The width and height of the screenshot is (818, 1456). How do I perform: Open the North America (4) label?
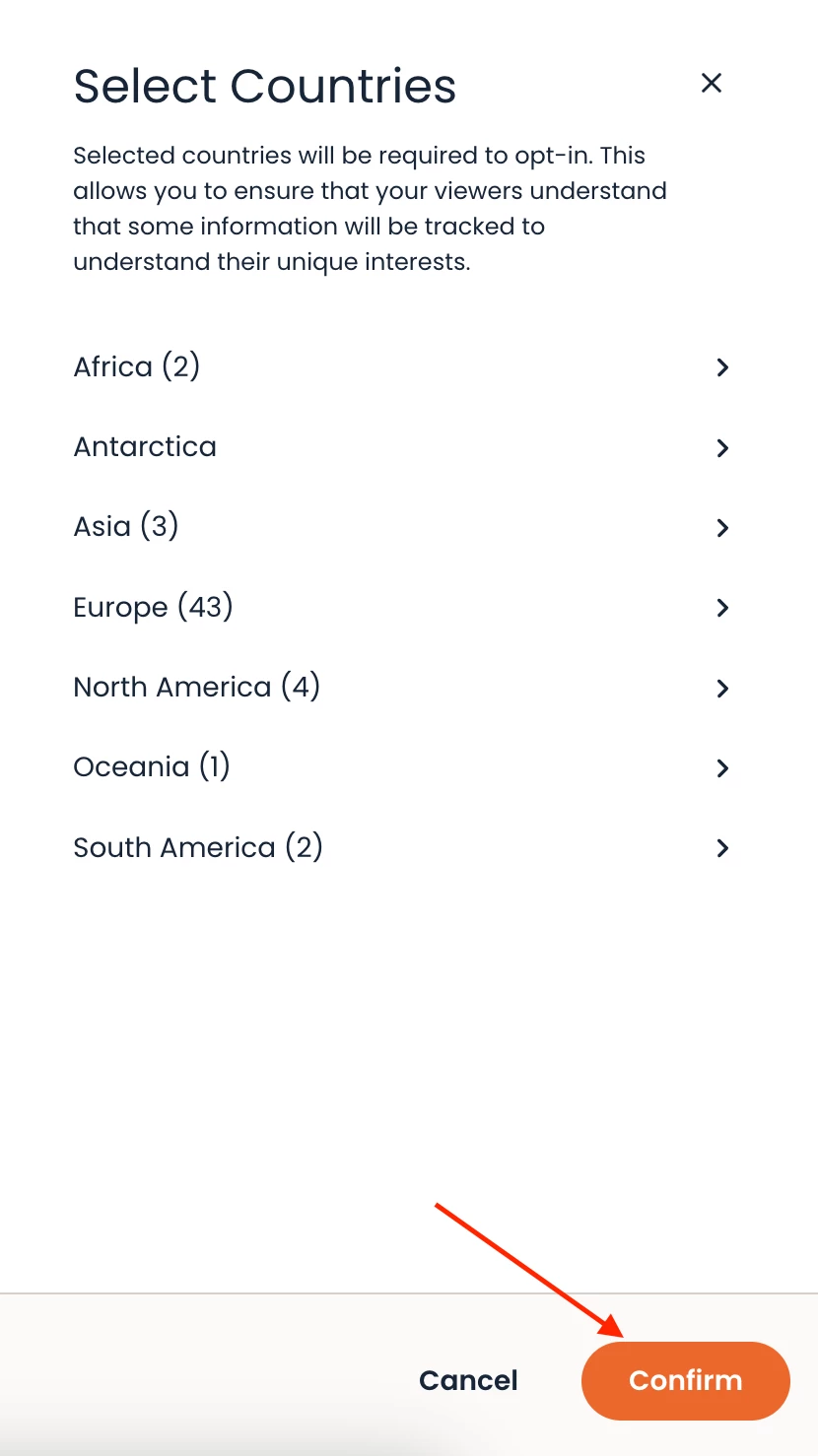coord(197,688)
